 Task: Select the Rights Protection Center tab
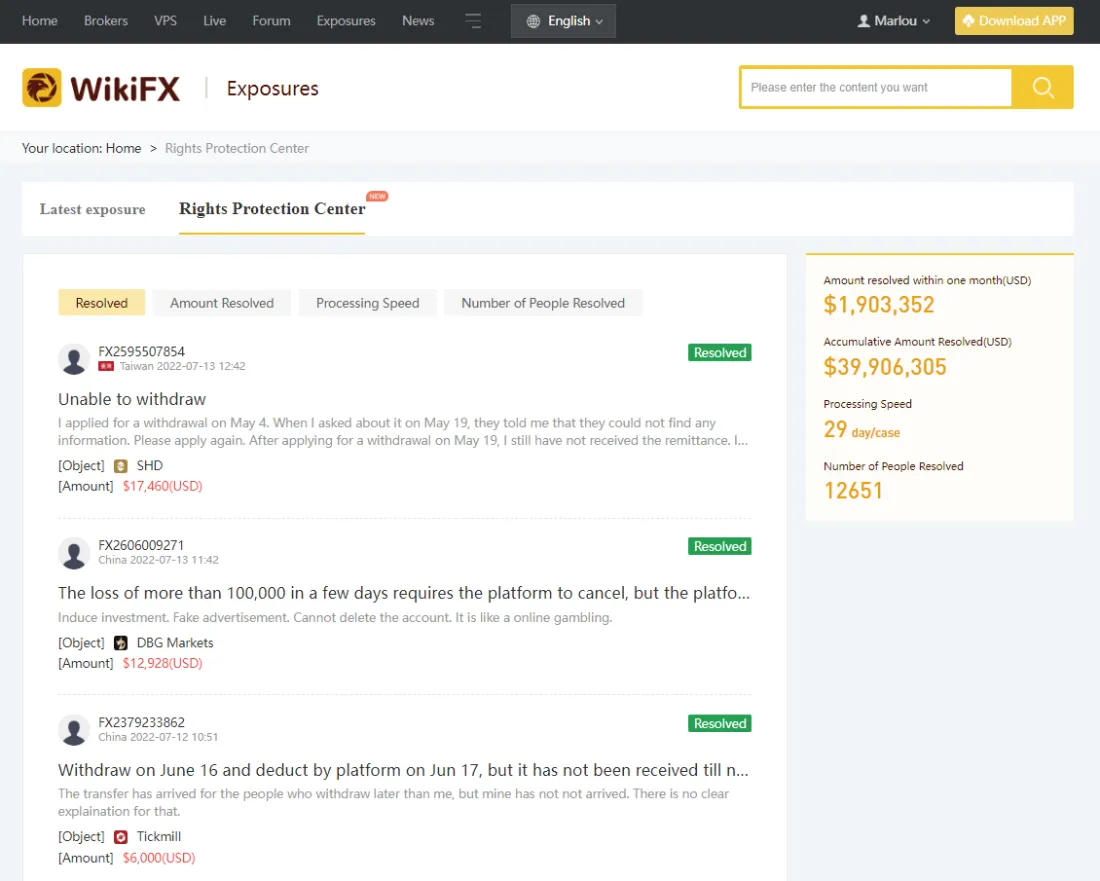(x=272, y=209)
